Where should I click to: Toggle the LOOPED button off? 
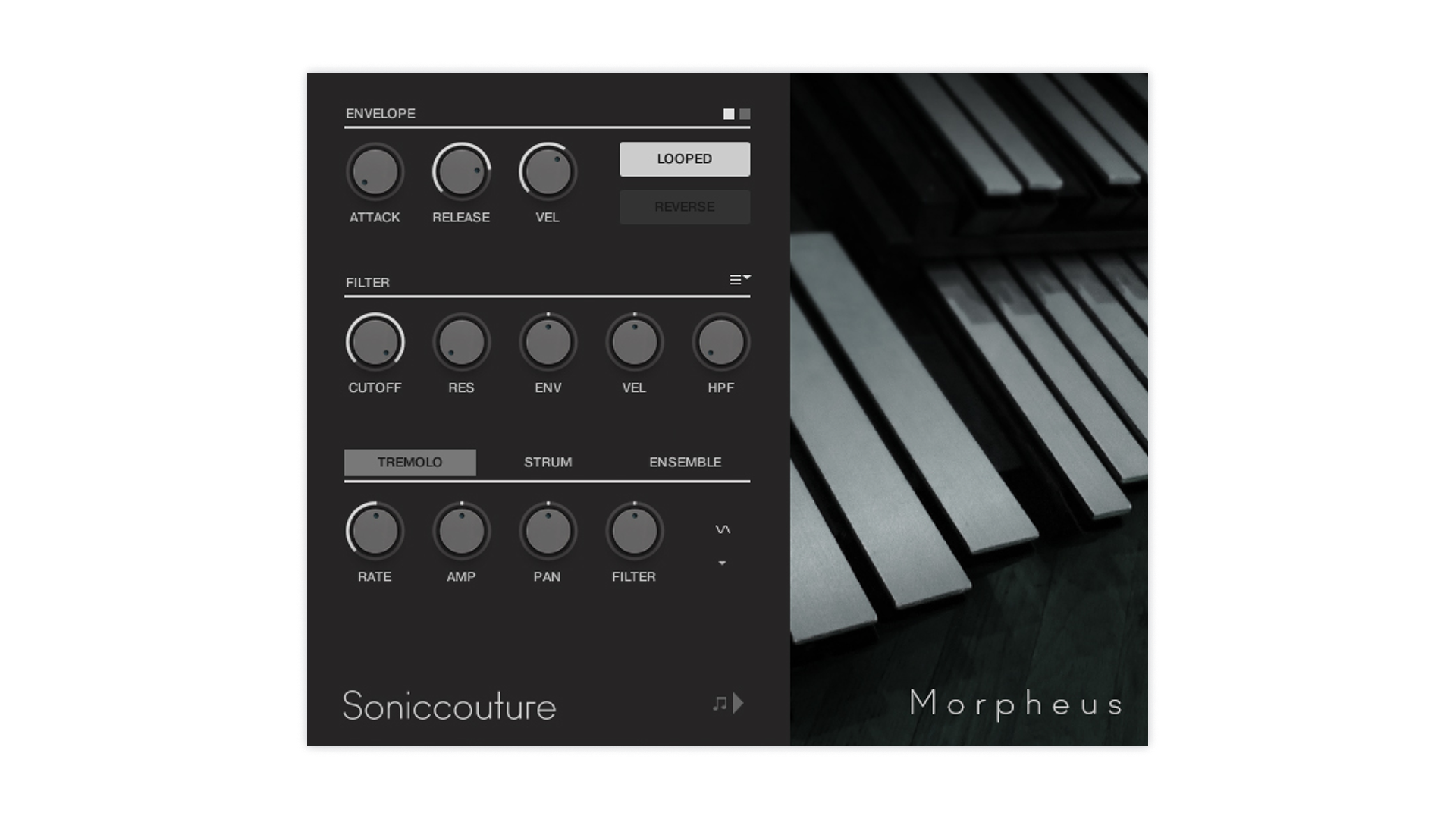point(684,159)
